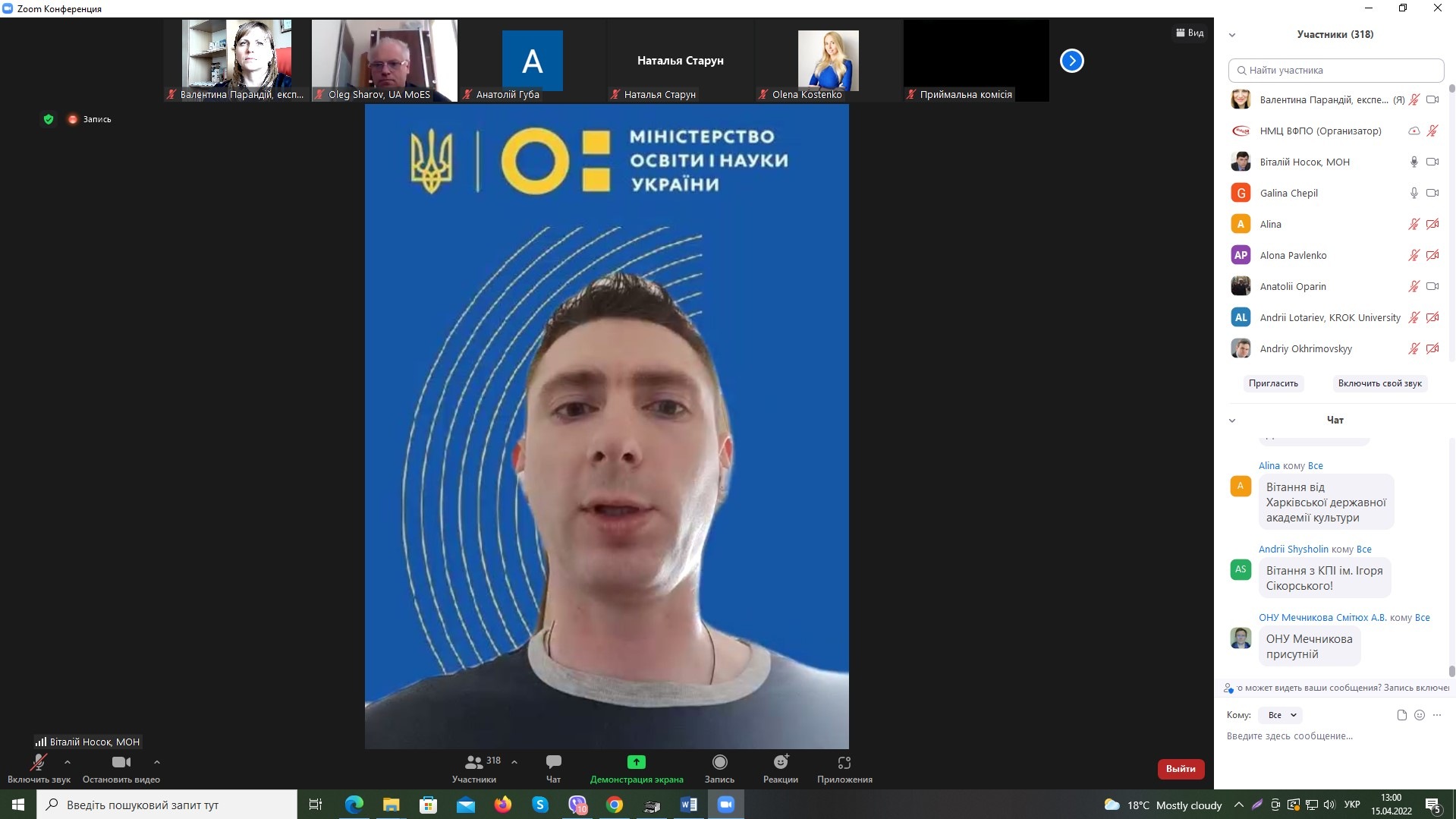Unmute microphone with Включить звук
The width and height of the screenshot is (1456, 819).
click(x=39, y=768)
